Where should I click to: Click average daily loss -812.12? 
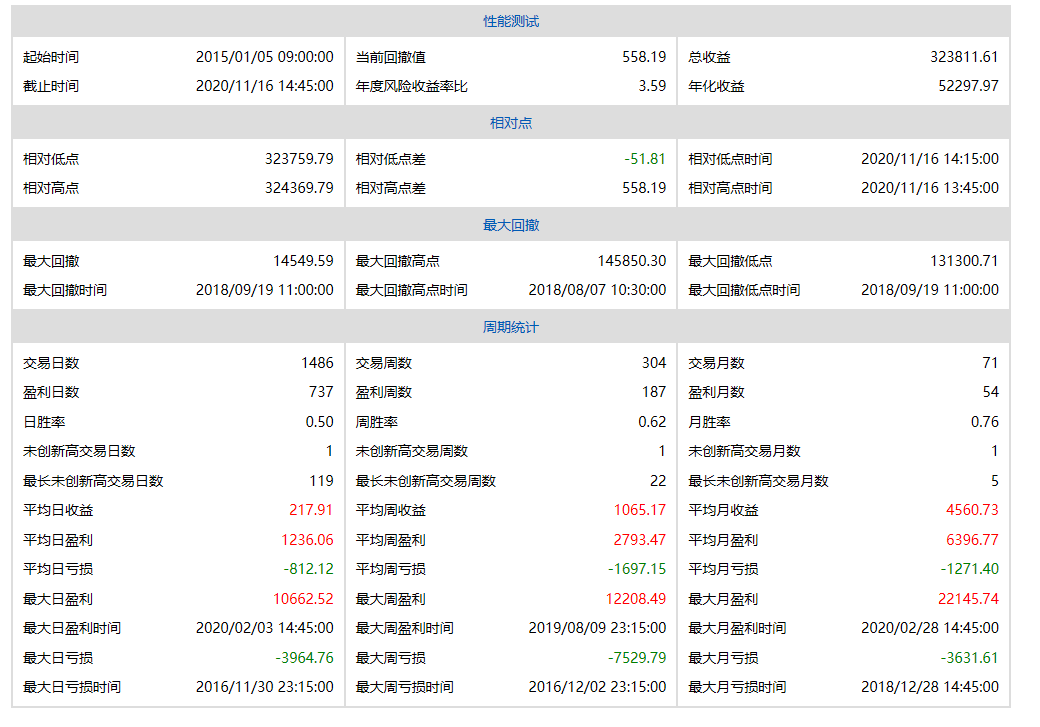pos(308,570)
